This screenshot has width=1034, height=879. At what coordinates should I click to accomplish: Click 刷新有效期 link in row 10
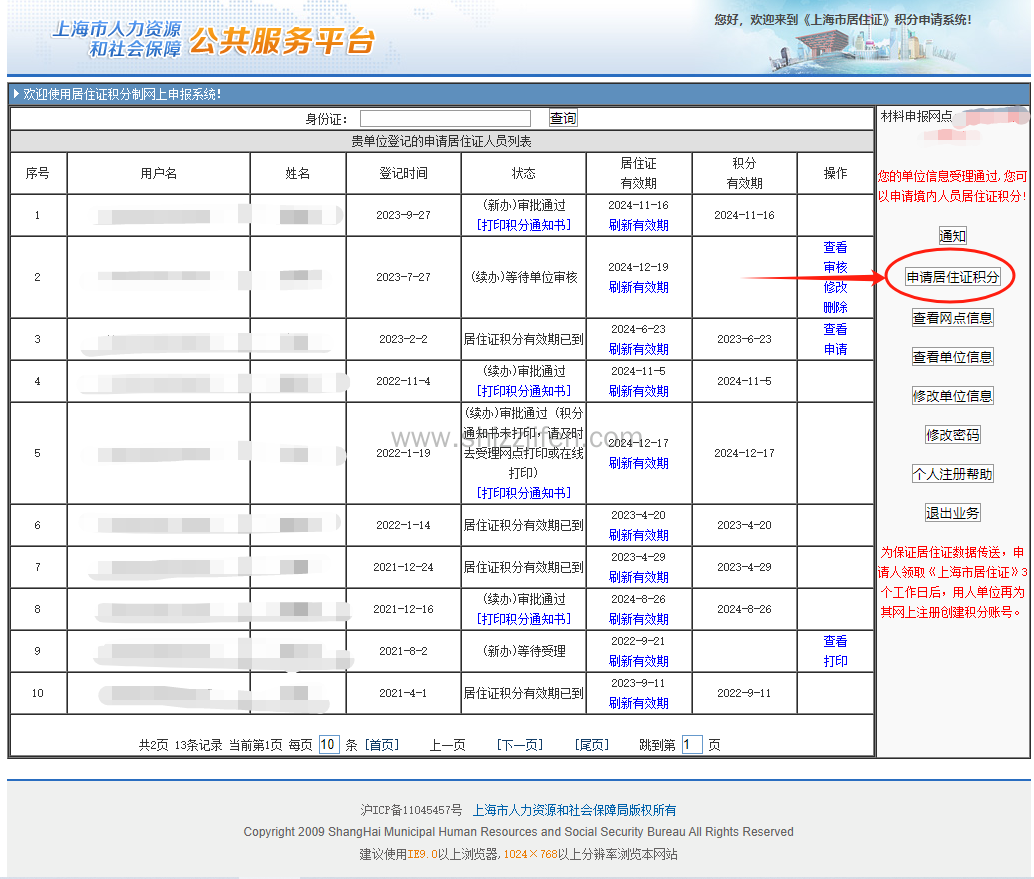coord(638,703)
